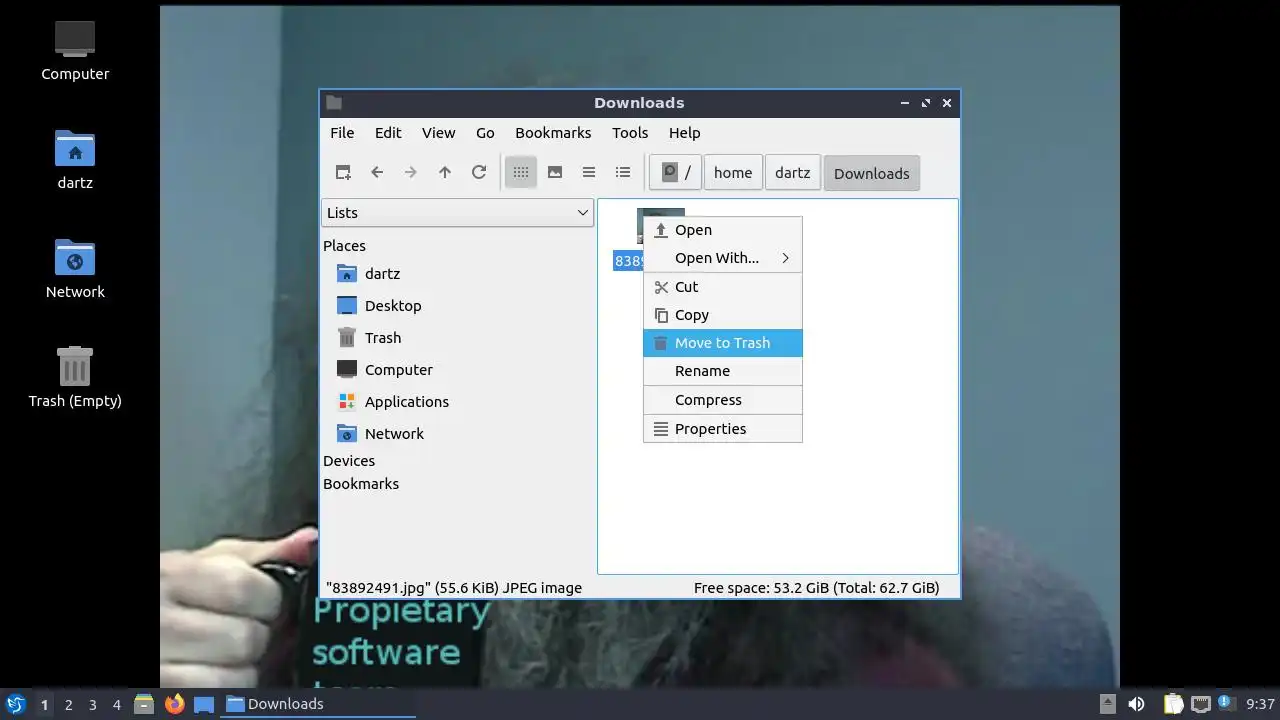Switch to thumbnail view mode
1280x720 pixels.
click(x=555, y=172)
